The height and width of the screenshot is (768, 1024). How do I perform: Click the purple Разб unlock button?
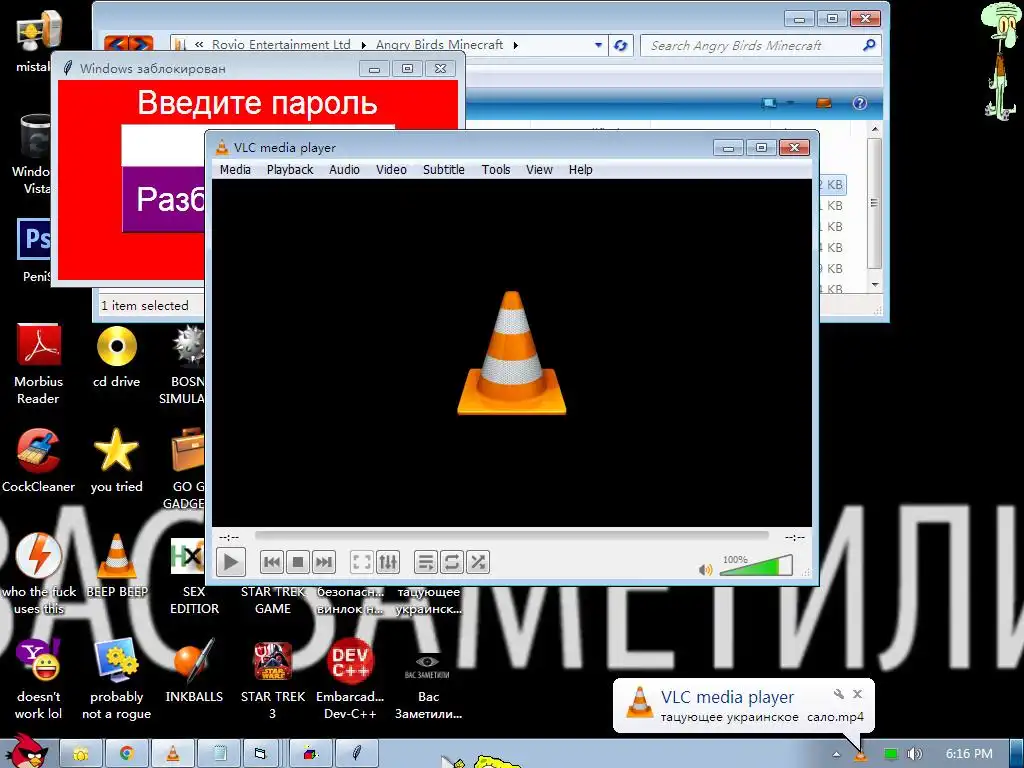(x=163, y=199)
